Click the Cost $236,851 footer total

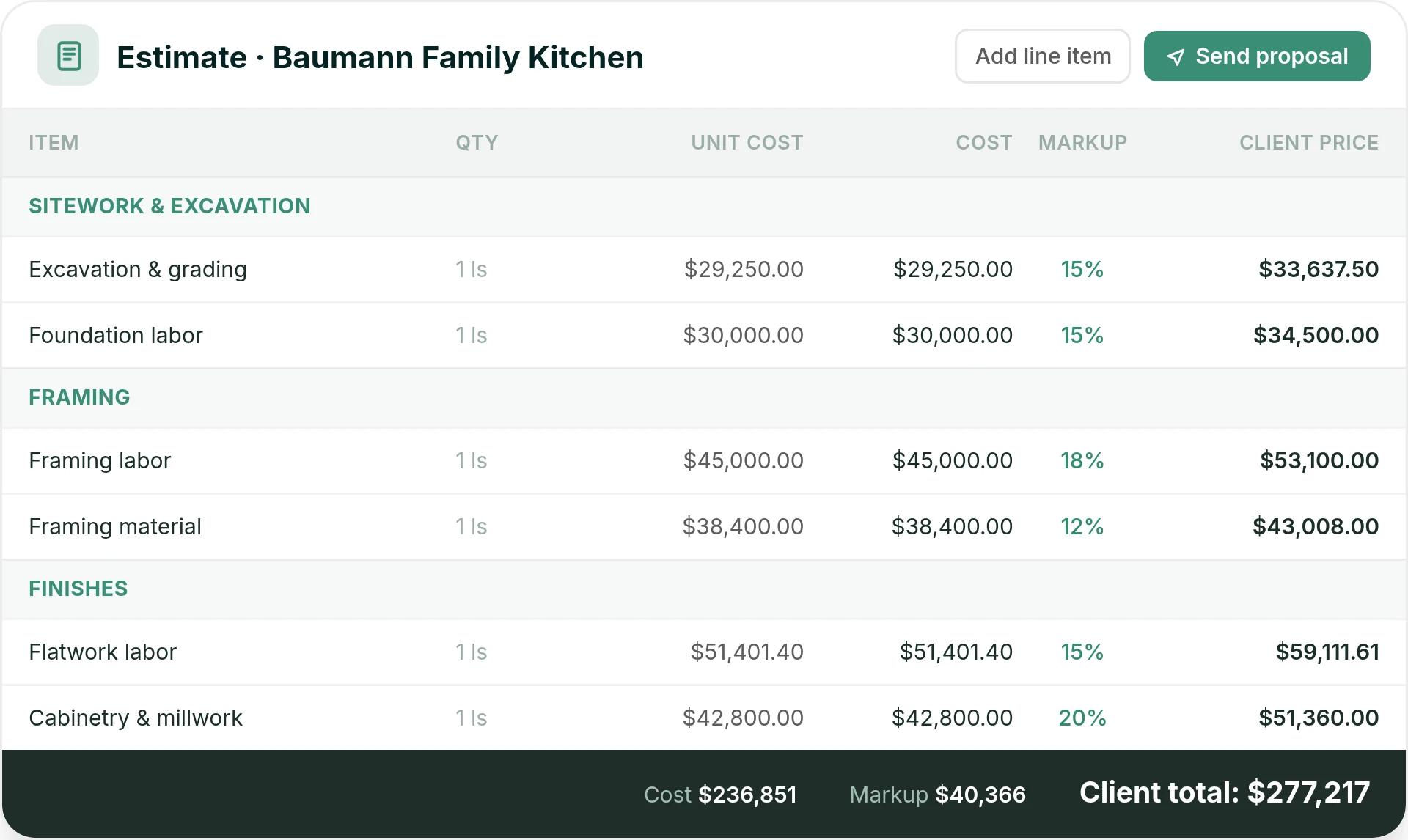pos(720,795)
